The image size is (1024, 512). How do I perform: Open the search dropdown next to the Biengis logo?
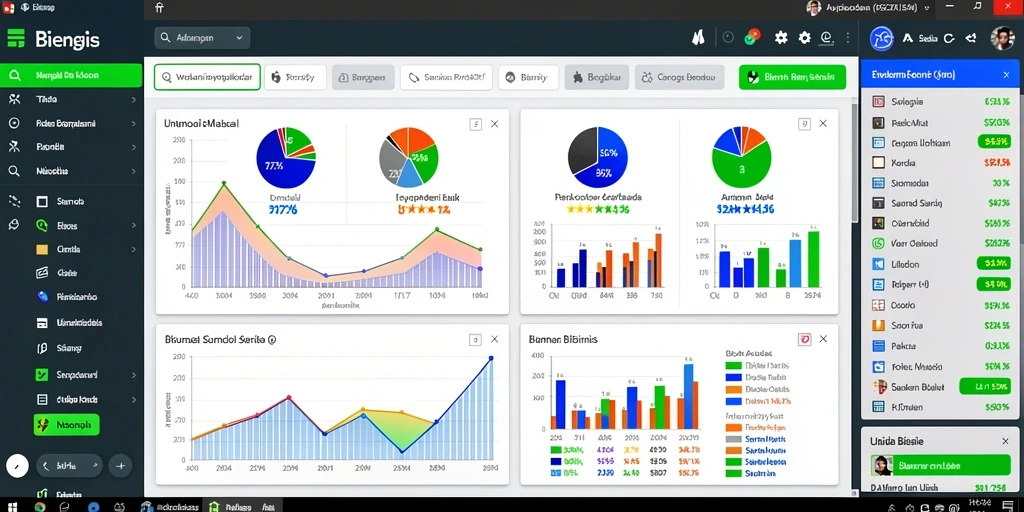202,38
